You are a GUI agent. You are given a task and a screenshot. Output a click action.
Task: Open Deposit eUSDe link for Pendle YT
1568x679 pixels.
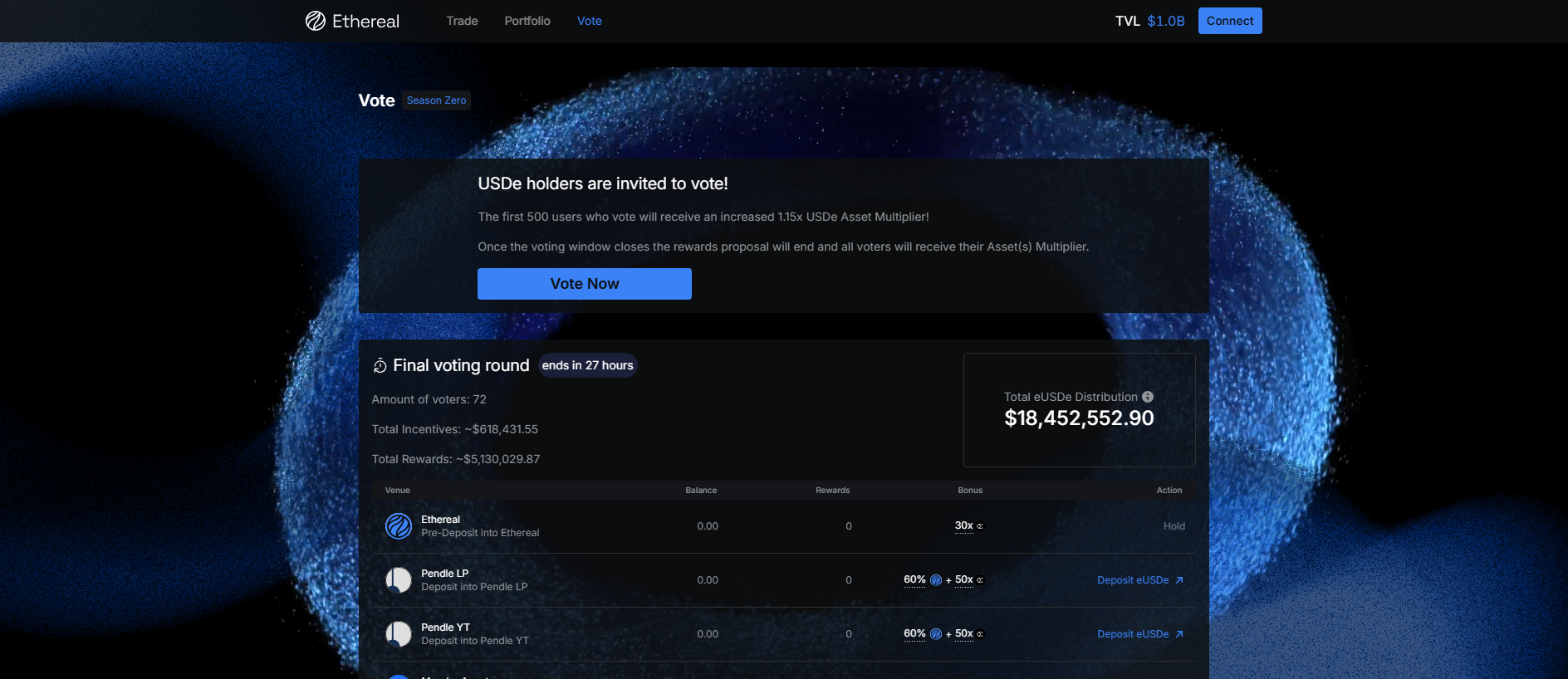coord(1140,634)
